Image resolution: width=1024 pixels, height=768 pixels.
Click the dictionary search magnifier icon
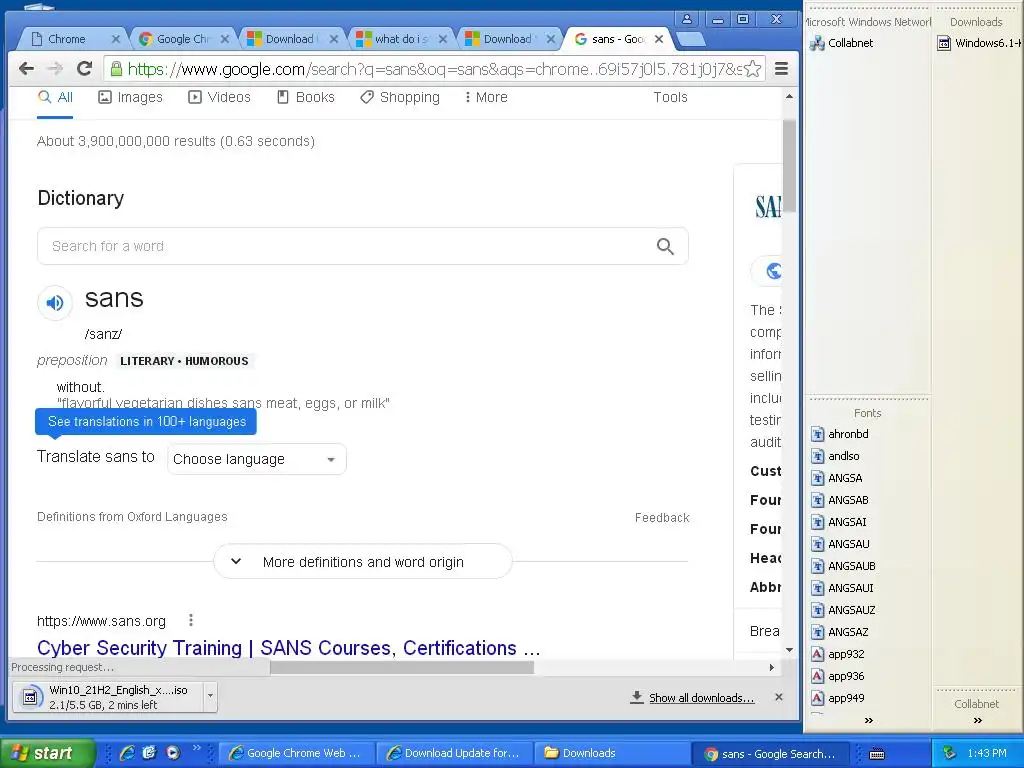[x=665, y=246]
